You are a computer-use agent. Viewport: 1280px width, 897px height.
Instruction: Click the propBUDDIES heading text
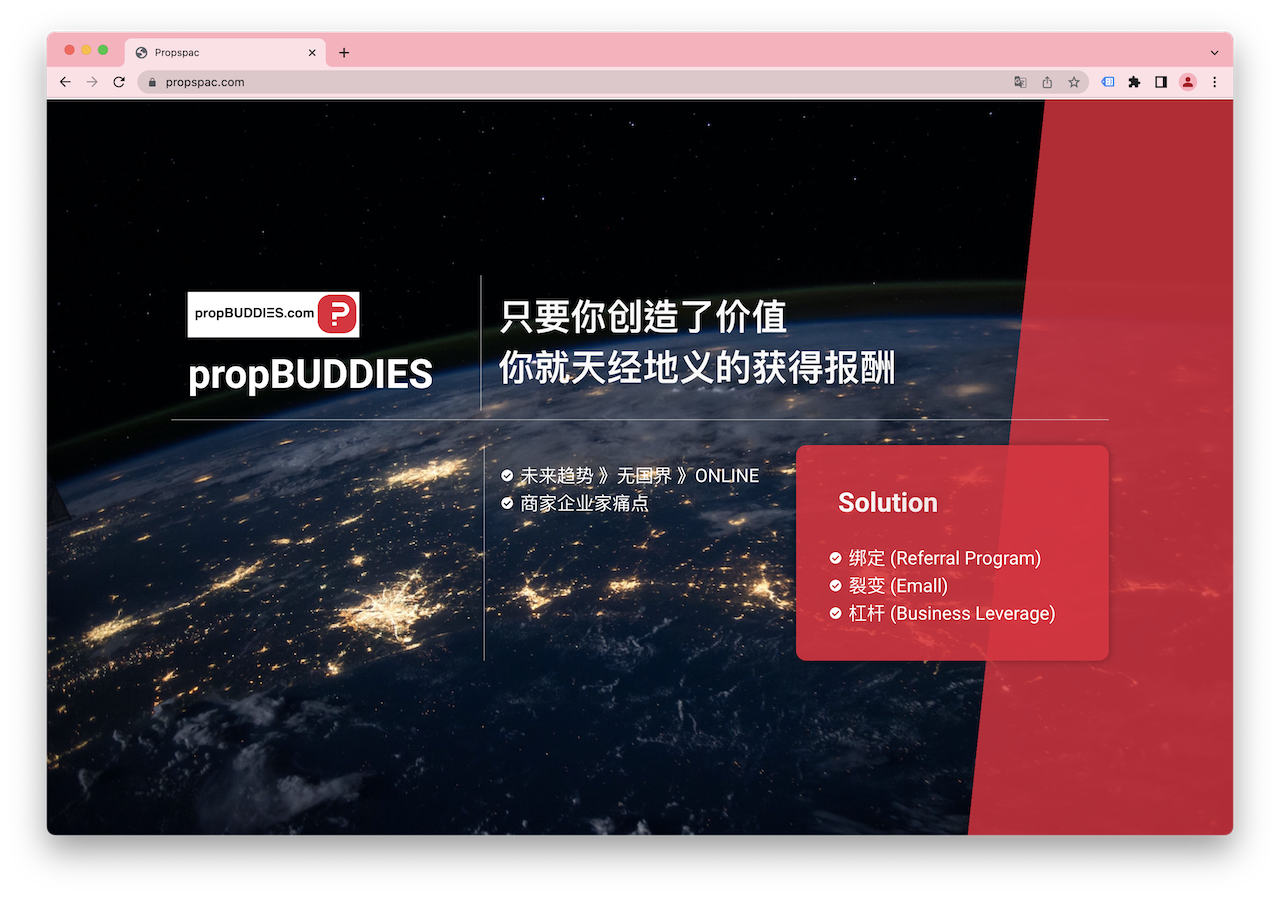[311, 374]
